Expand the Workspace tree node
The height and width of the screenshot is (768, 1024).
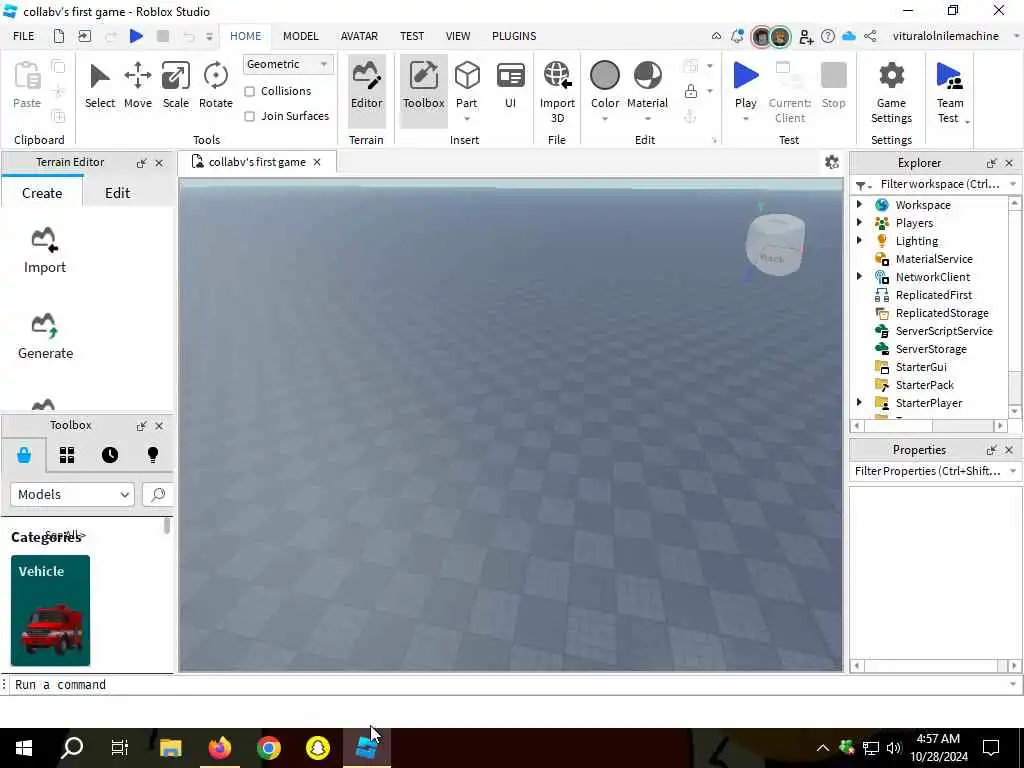coord(859,204)
